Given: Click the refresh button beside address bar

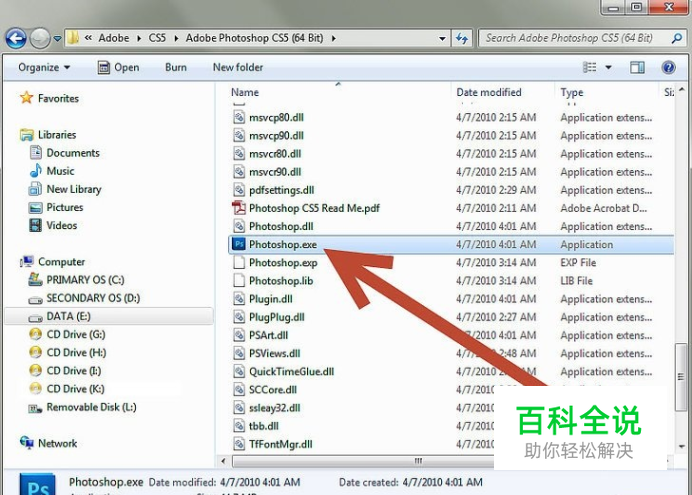Looking at the screenshot, I should point(462,38).
